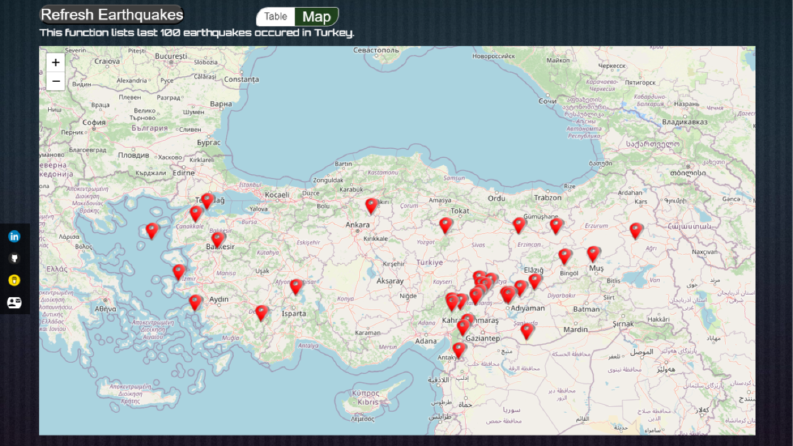Click marker left of Gümüşhane label
This screenshot has width=793, height=446.
pyautogui.click(x=519, y=225)
